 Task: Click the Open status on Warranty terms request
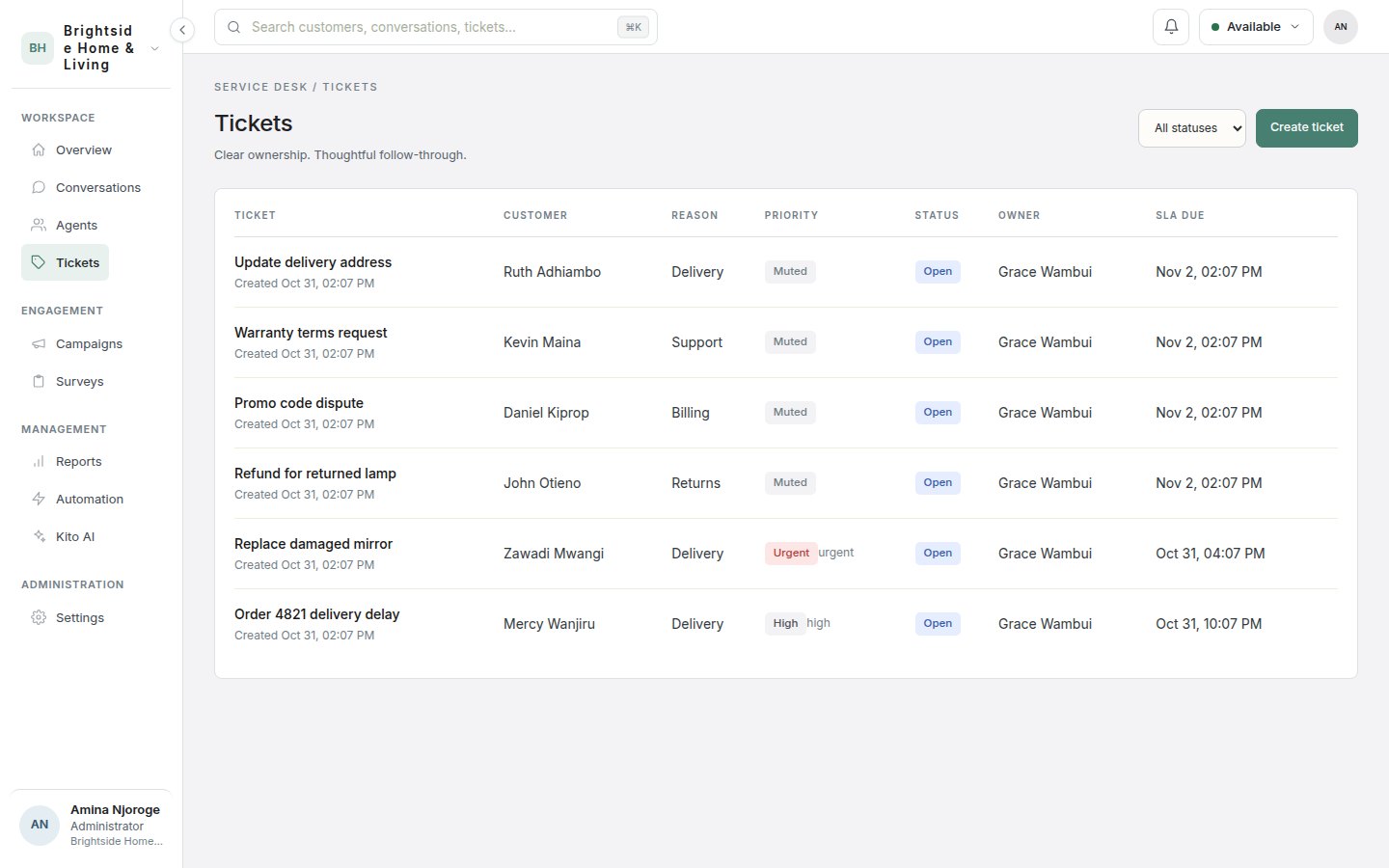[938, 341]
